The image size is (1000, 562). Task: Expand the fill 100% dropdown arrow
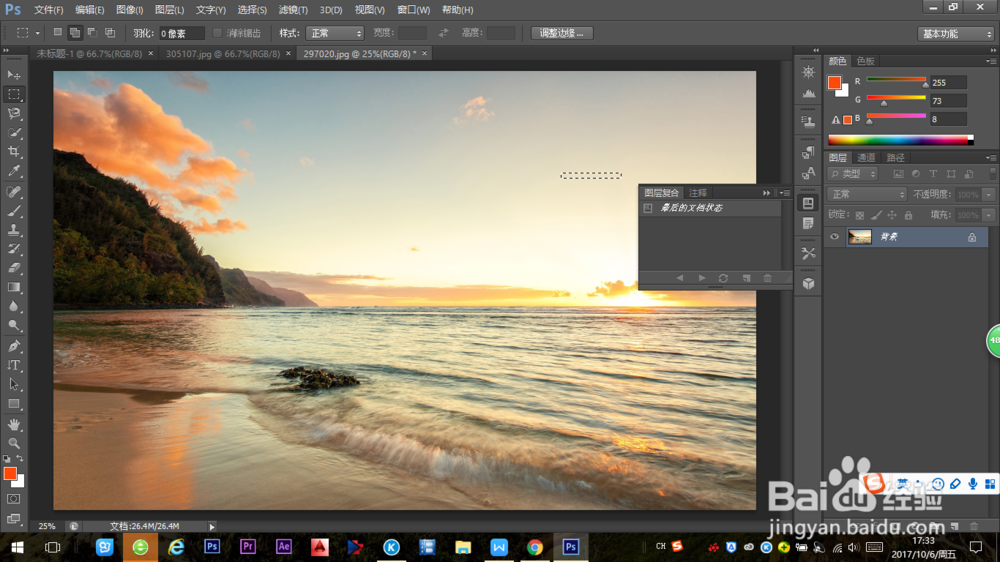(989, 215)
